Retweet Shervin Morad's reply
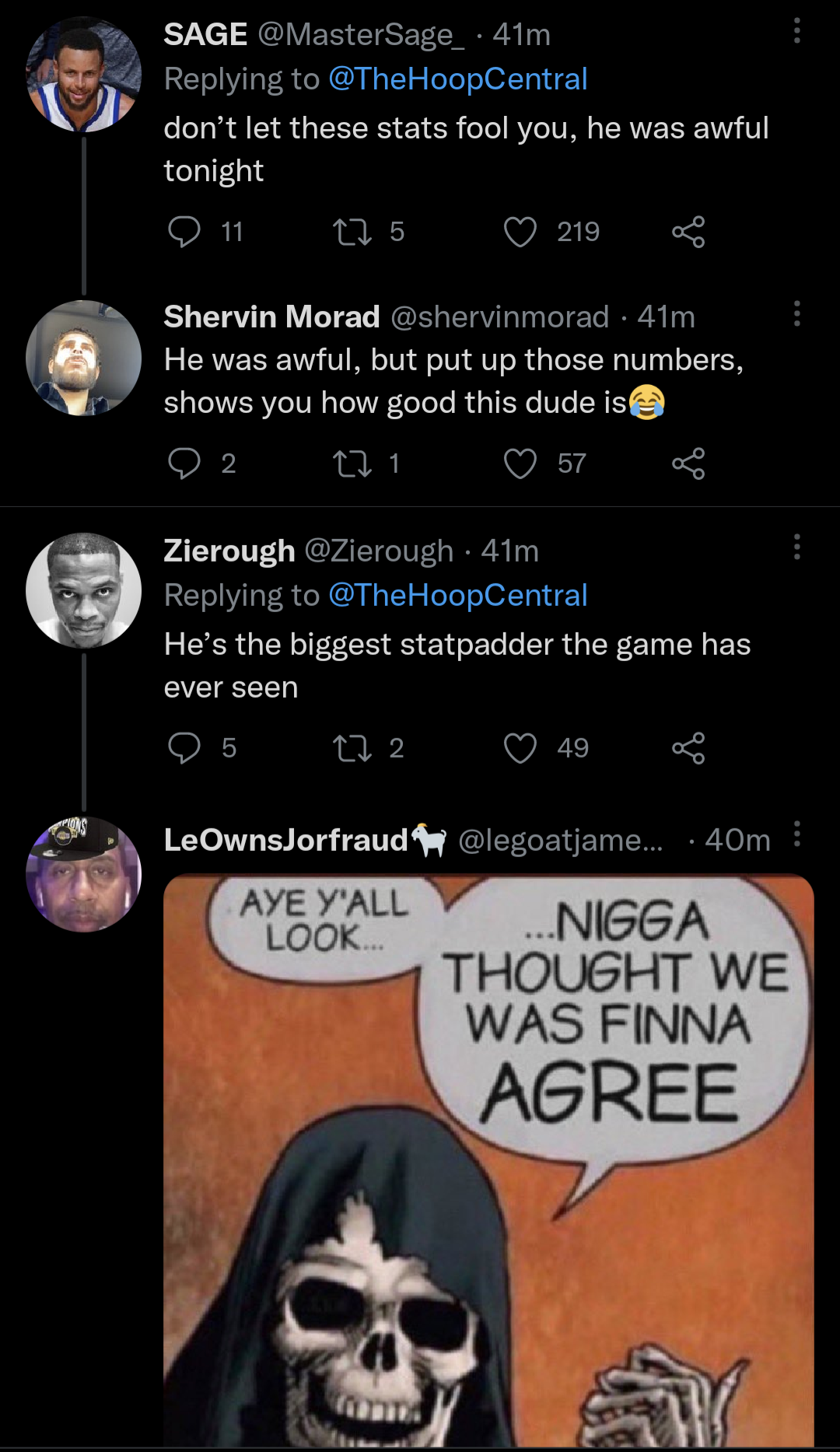 (x=352, y=464)
